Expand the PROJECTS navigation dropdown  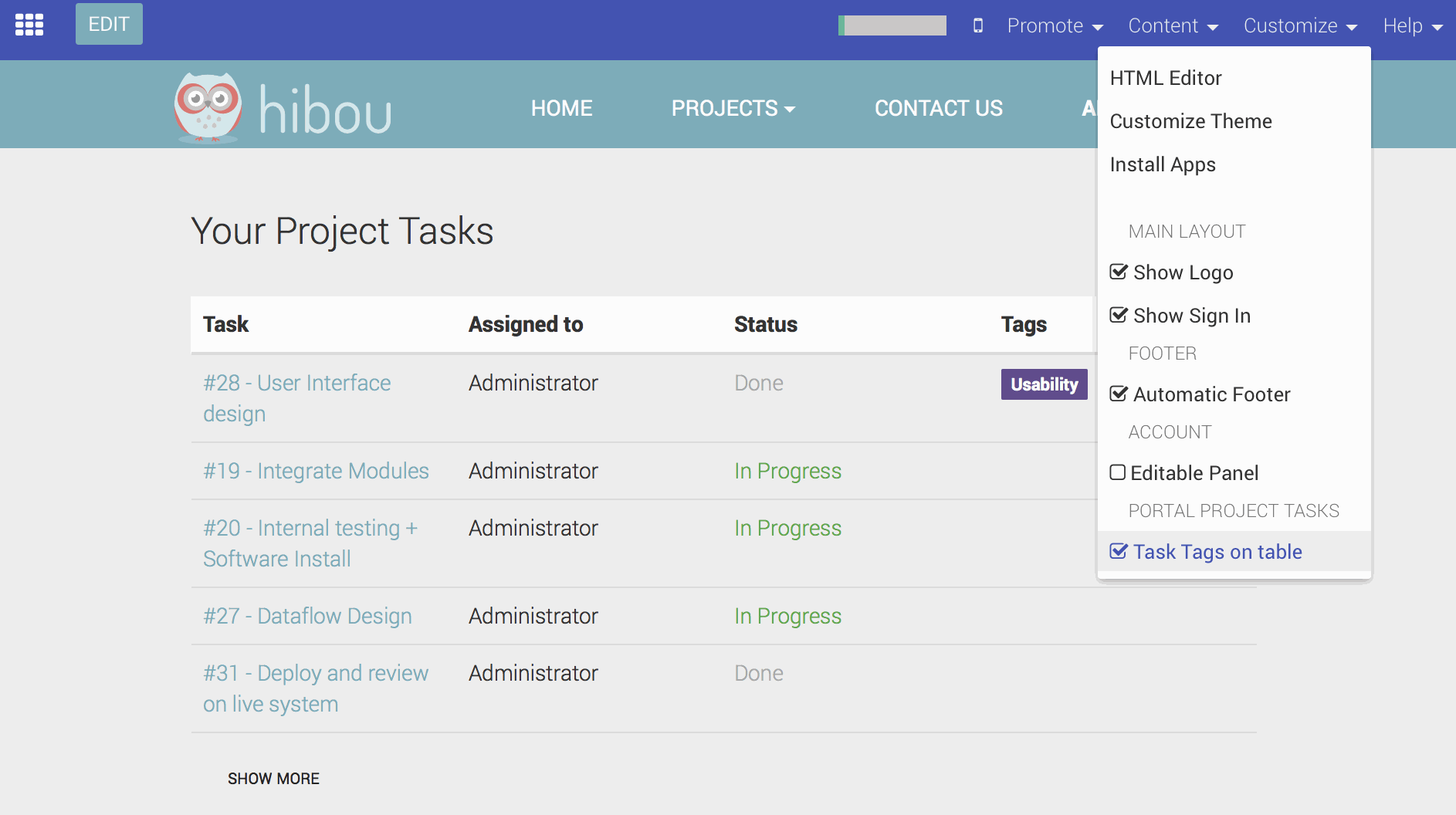[x=733, y=108]
